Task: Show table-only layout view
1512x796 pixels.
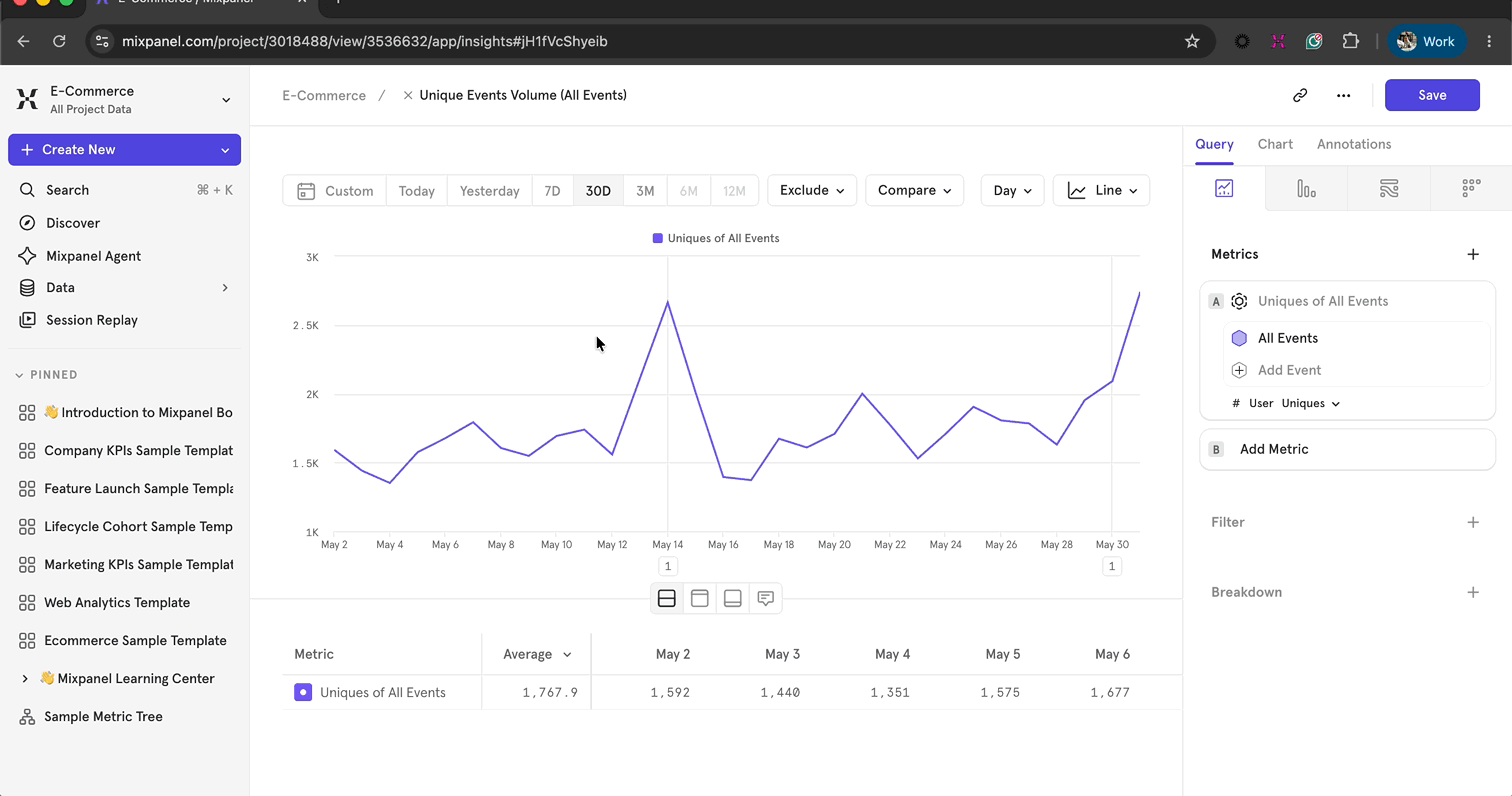Action: pyautogui.click(x=733, y=598)
